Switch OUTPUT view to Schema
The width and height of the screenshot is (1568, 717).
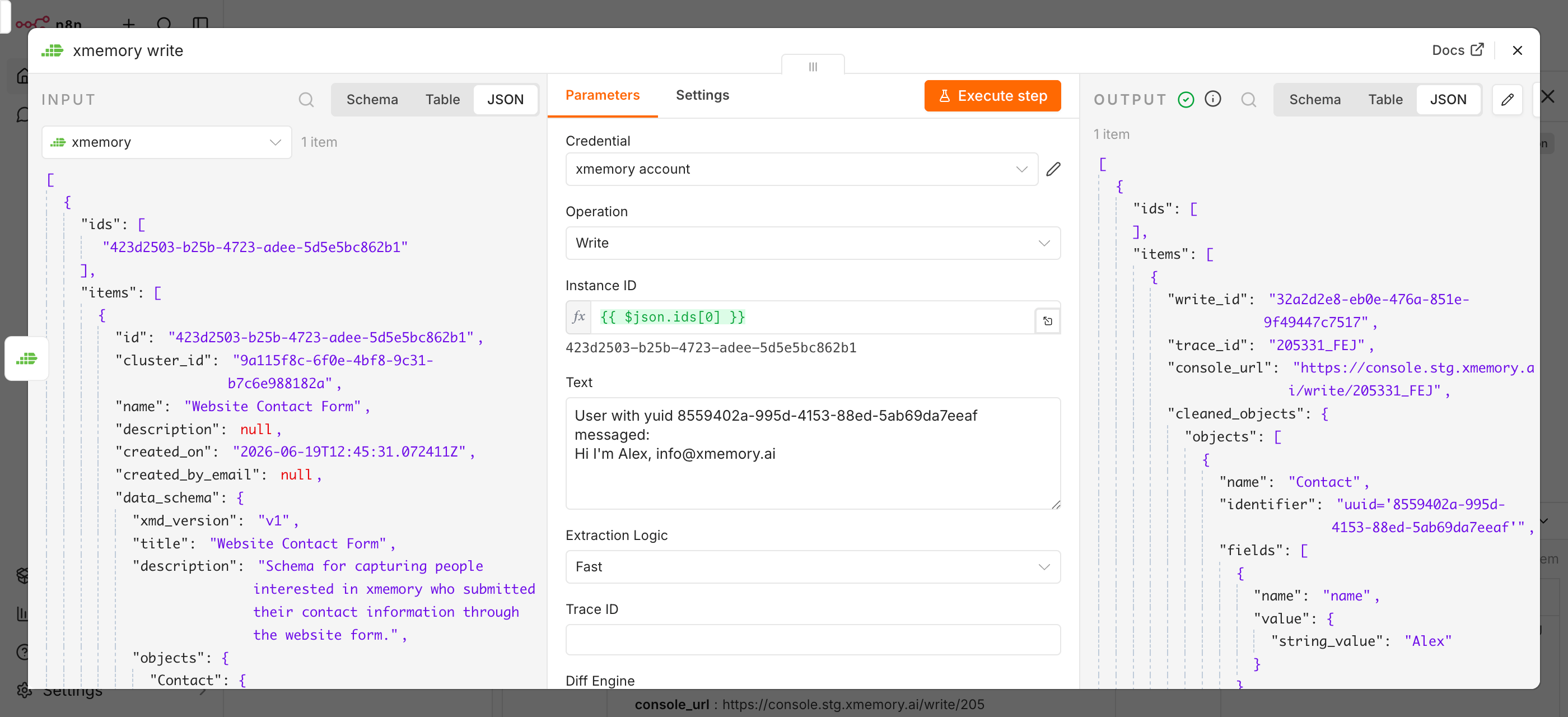1315,99
